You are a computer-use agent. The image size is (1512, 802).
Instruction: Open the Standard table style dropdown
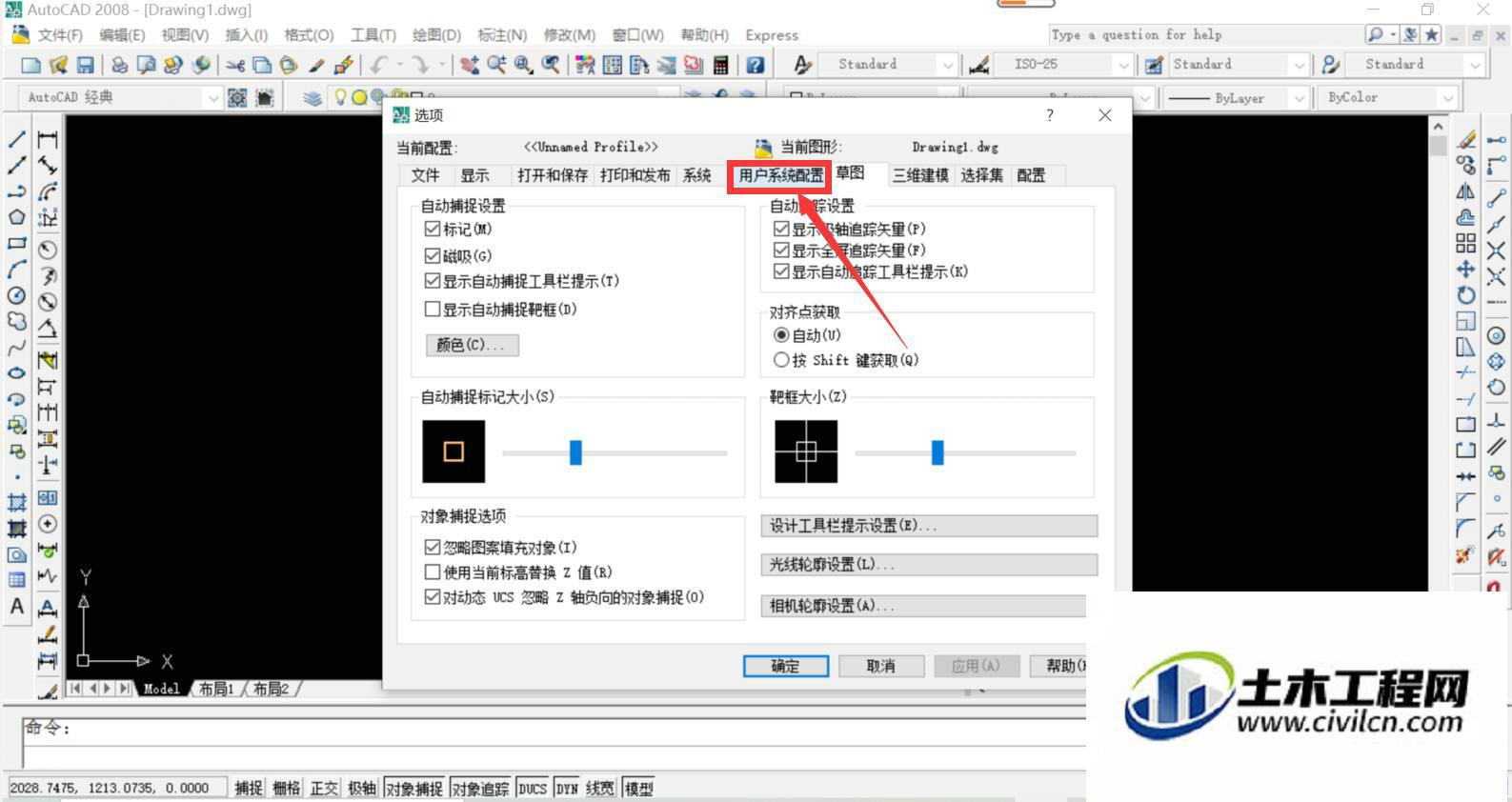point(1299,65)
